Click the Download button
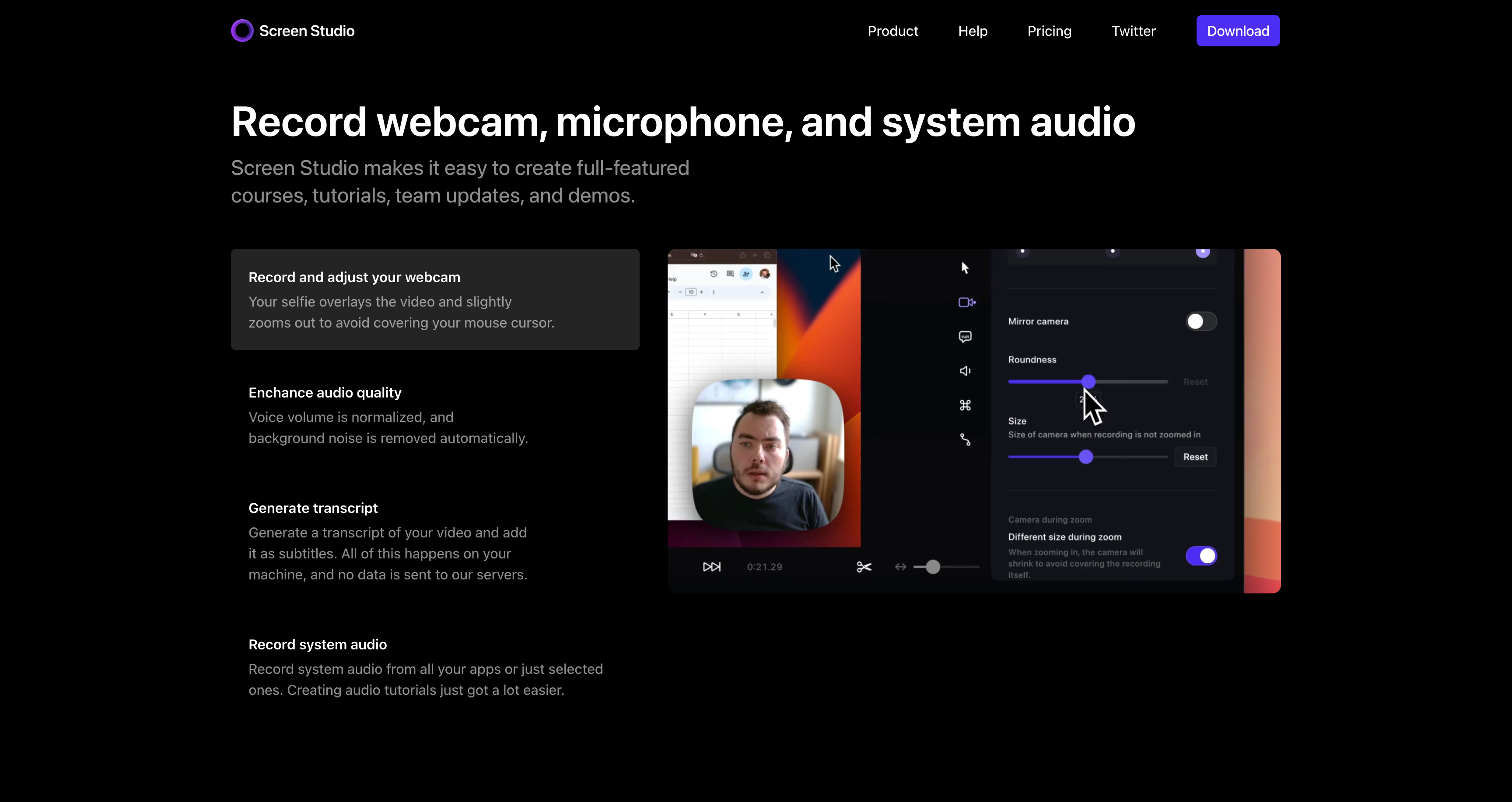This screenshot has height=802, width=1512. [x=1238, y=31]
